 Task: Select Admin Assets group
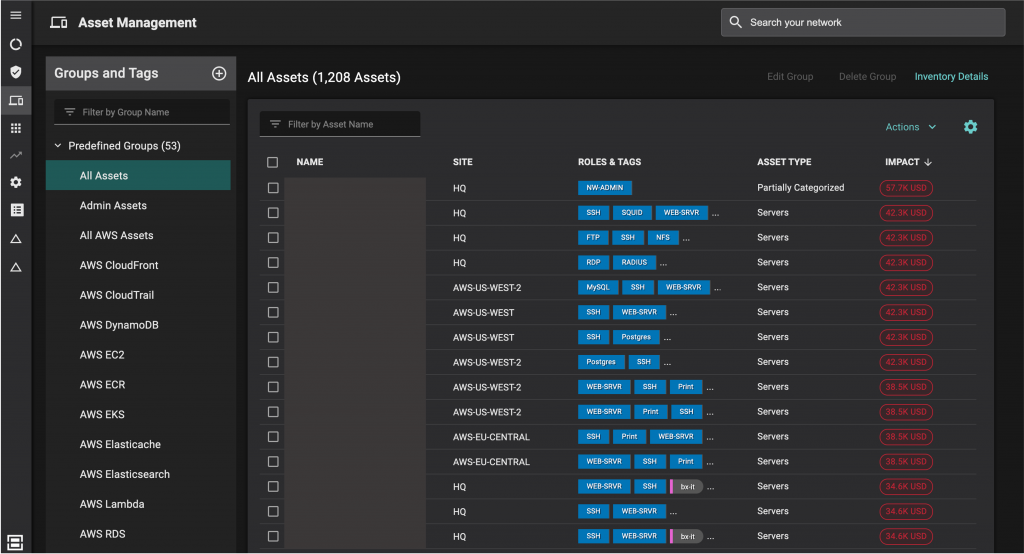click(113, 206)
